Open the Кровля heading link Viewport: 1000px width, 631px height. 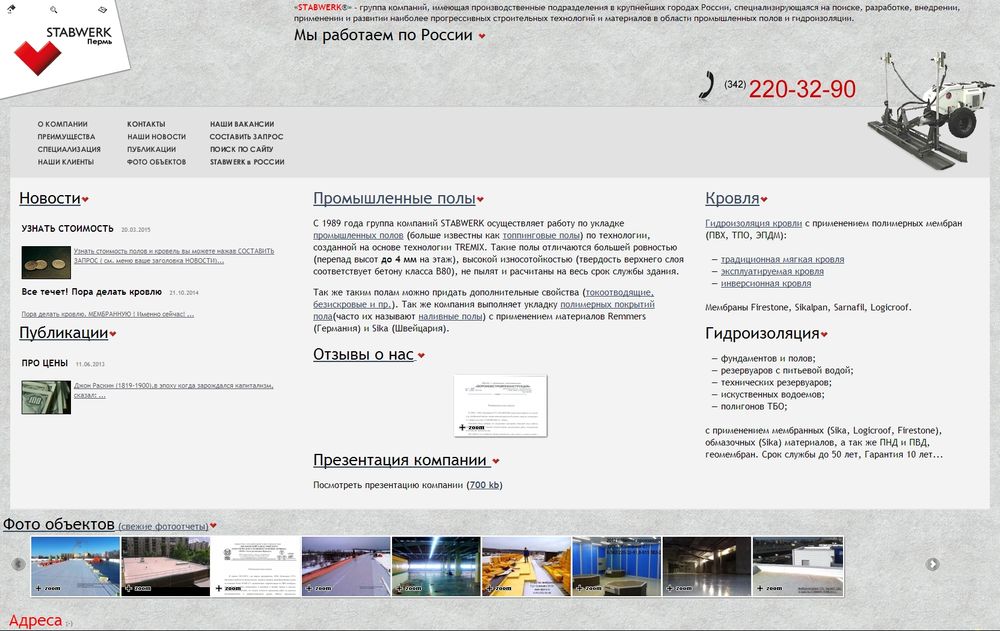[732, 198]
